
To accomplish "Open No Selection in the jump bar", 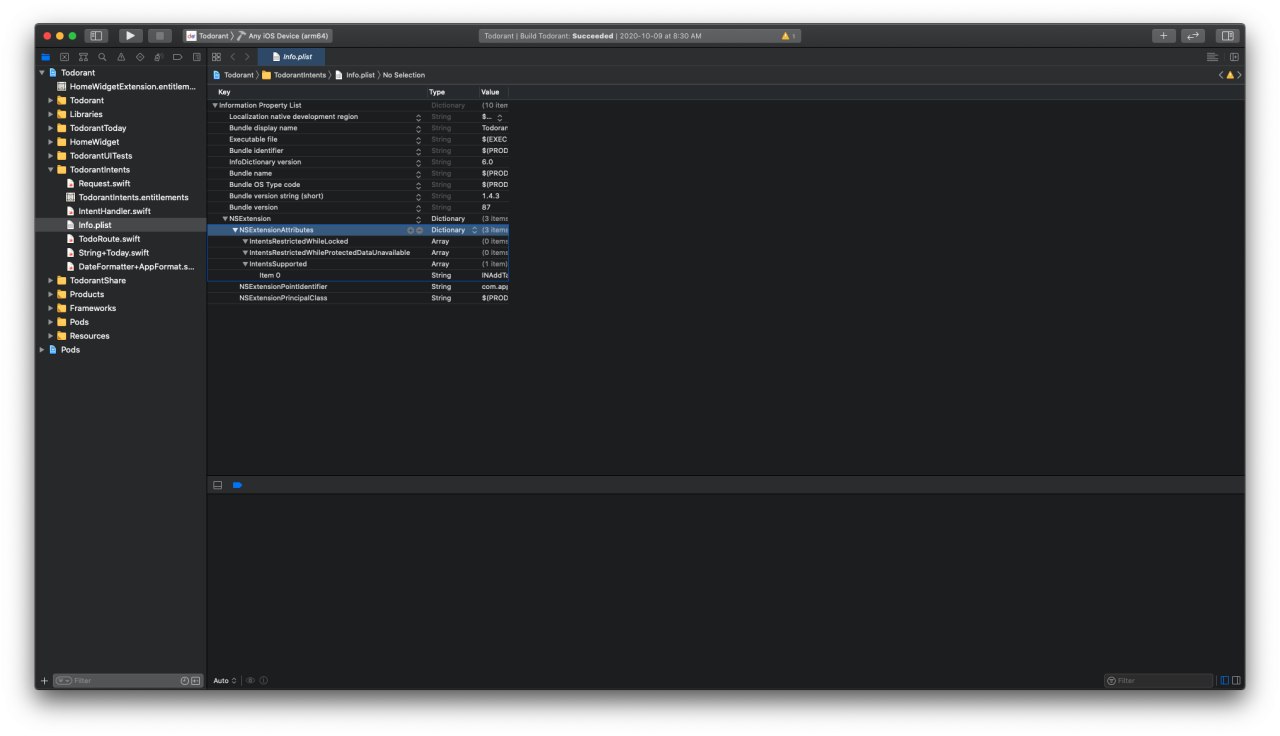I will click(404, 75).
